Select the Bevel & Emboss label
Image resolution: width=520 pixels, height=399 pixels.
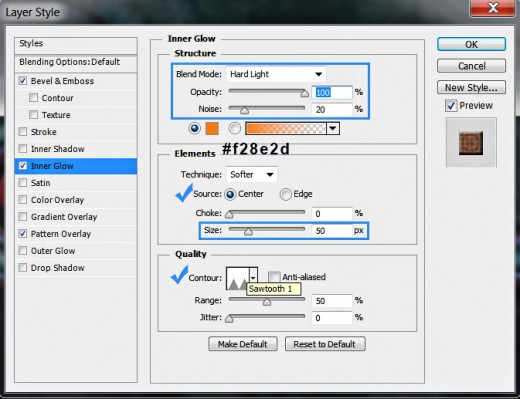[x=62, y=81]
